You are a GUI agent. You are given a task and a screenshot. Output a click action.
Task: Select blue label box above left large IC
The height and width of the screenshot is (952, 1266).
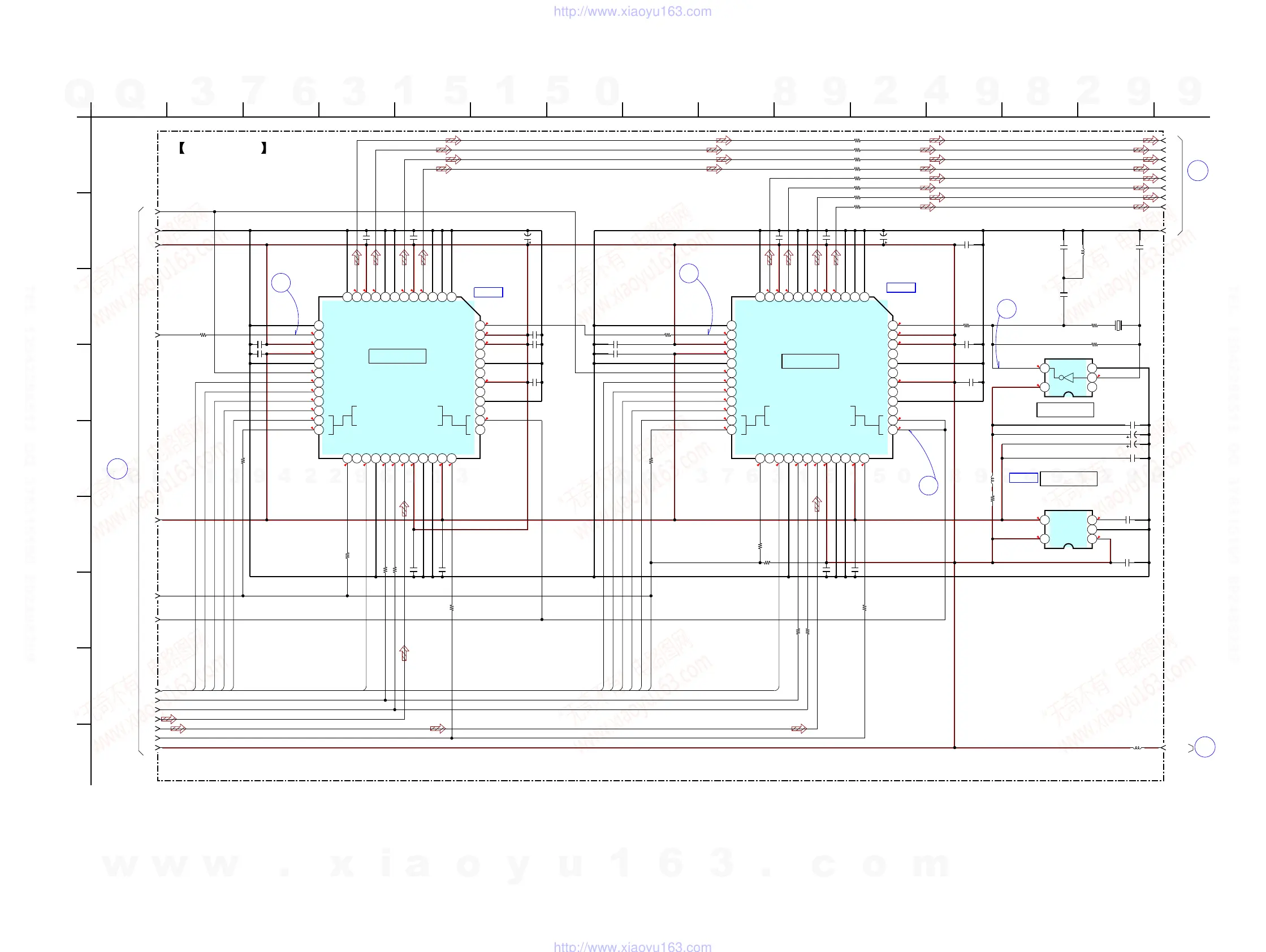click(488, 292)
